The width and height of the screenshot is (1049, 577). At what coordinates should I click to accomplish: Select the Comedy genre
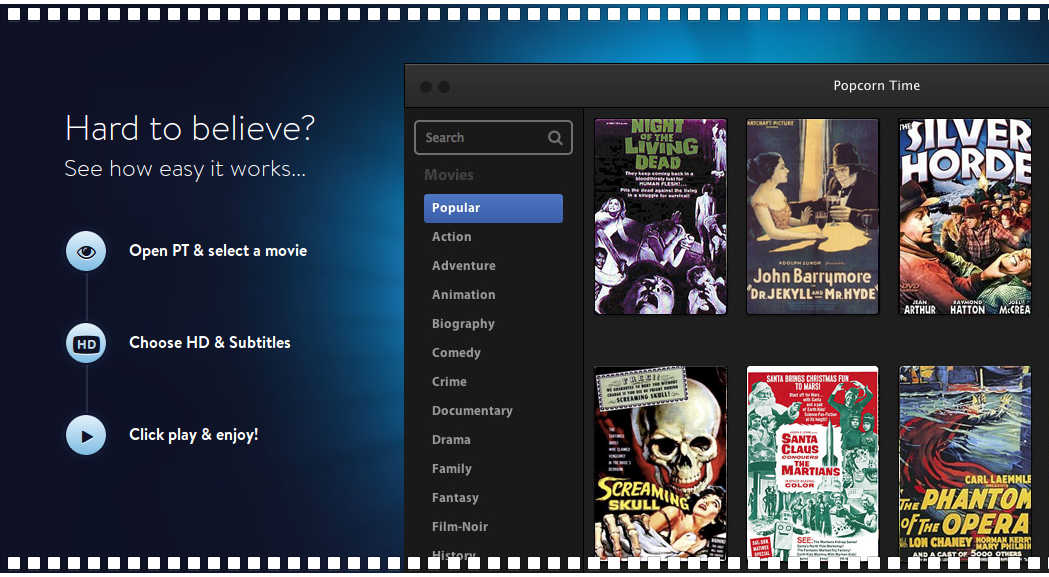457,353
